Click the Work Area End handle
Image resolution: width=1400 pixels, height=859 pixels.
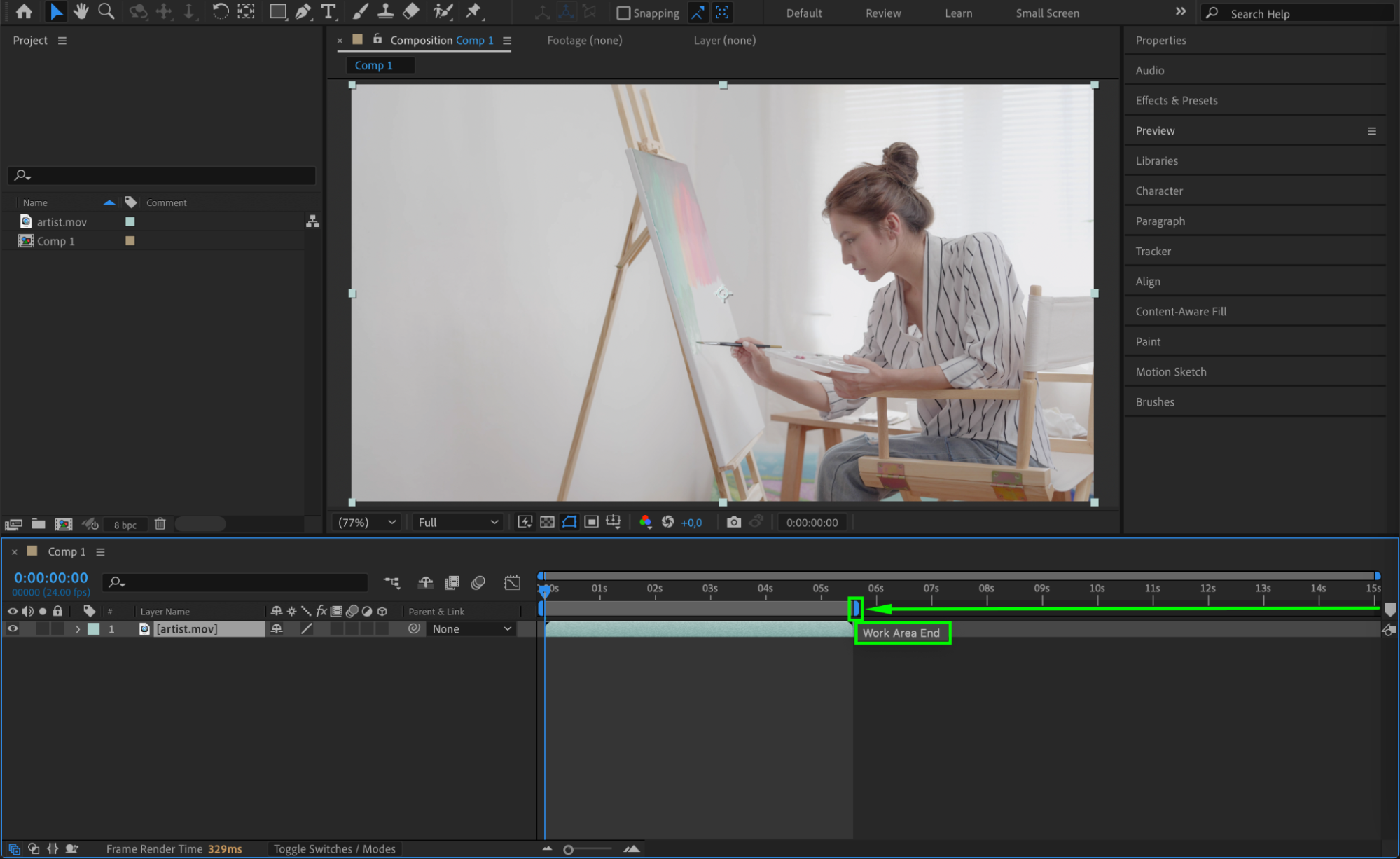click(x=855, y=609)
